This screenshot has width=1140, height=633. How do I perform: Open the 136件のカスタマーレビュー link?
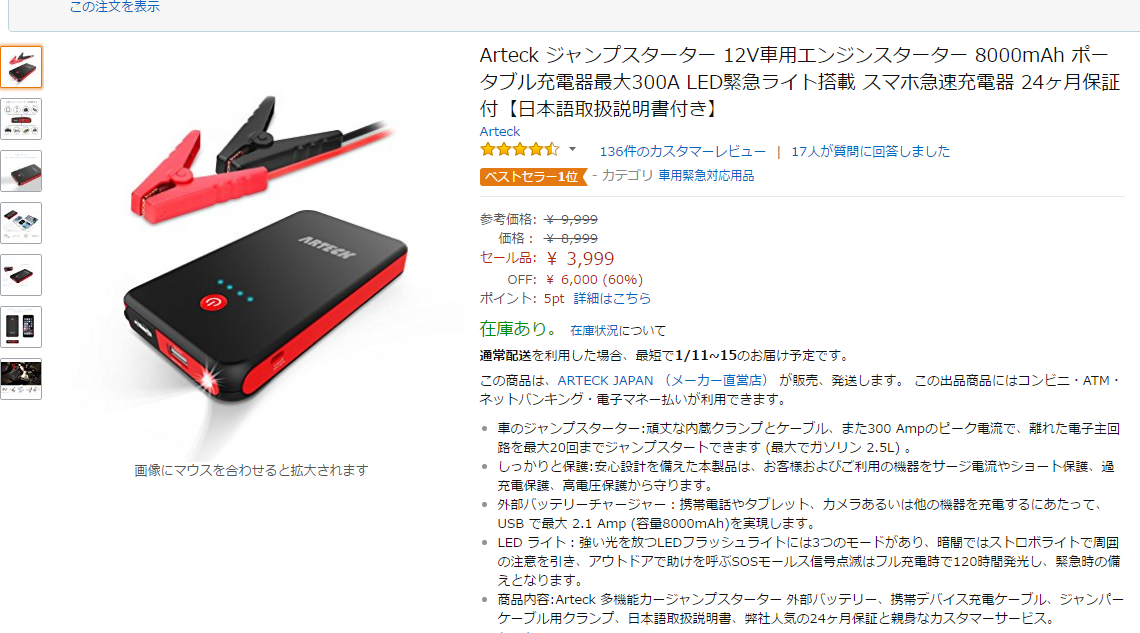[682, 151]
